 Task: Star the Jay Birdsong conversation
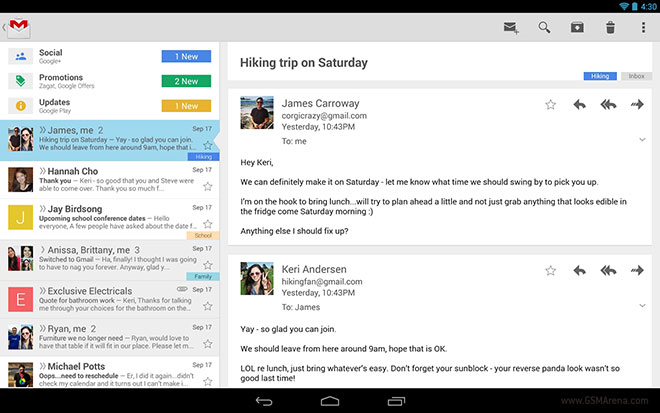[x=208, y=224]
